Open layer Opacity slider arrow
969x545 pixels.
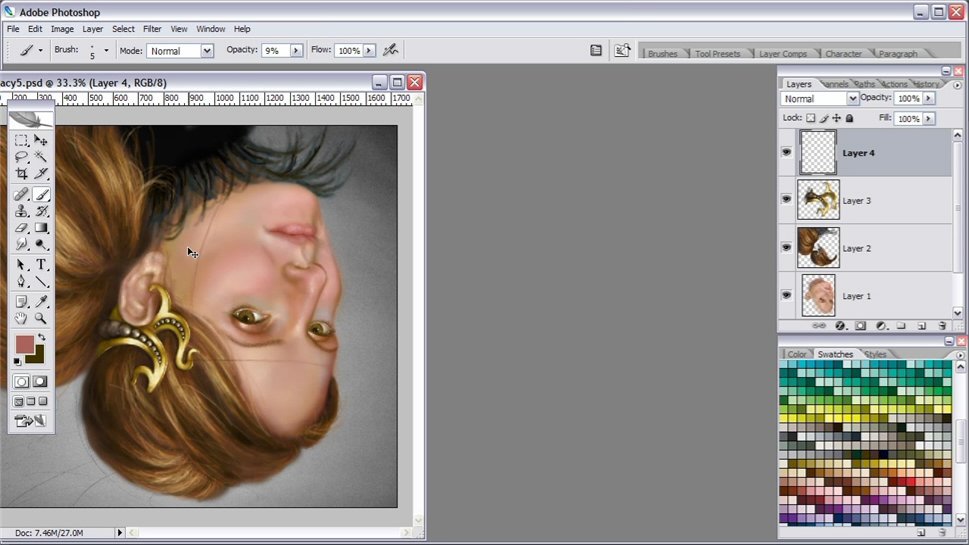(928, 98)
